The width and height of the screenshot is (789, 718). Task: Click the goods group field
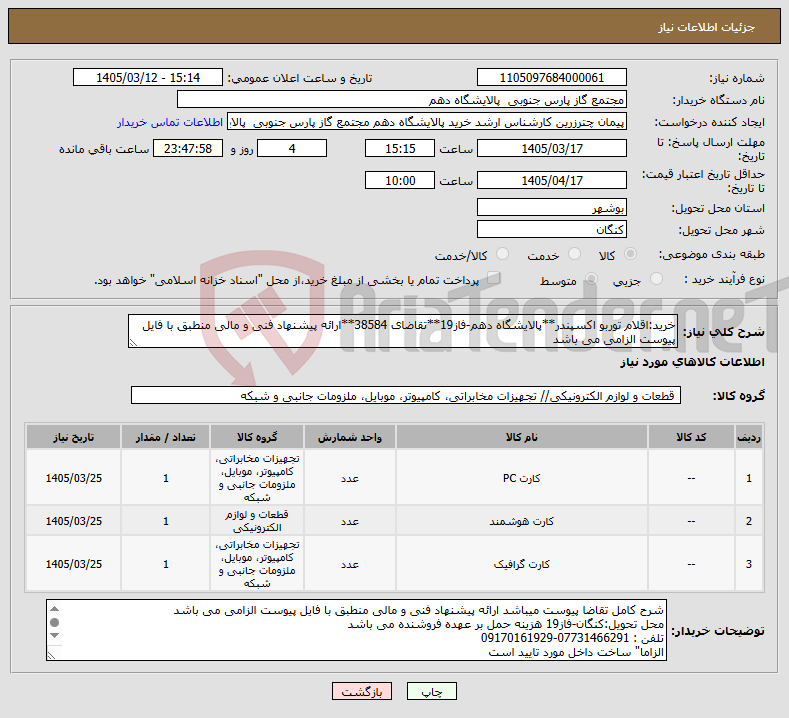click(x=406, y=395)
